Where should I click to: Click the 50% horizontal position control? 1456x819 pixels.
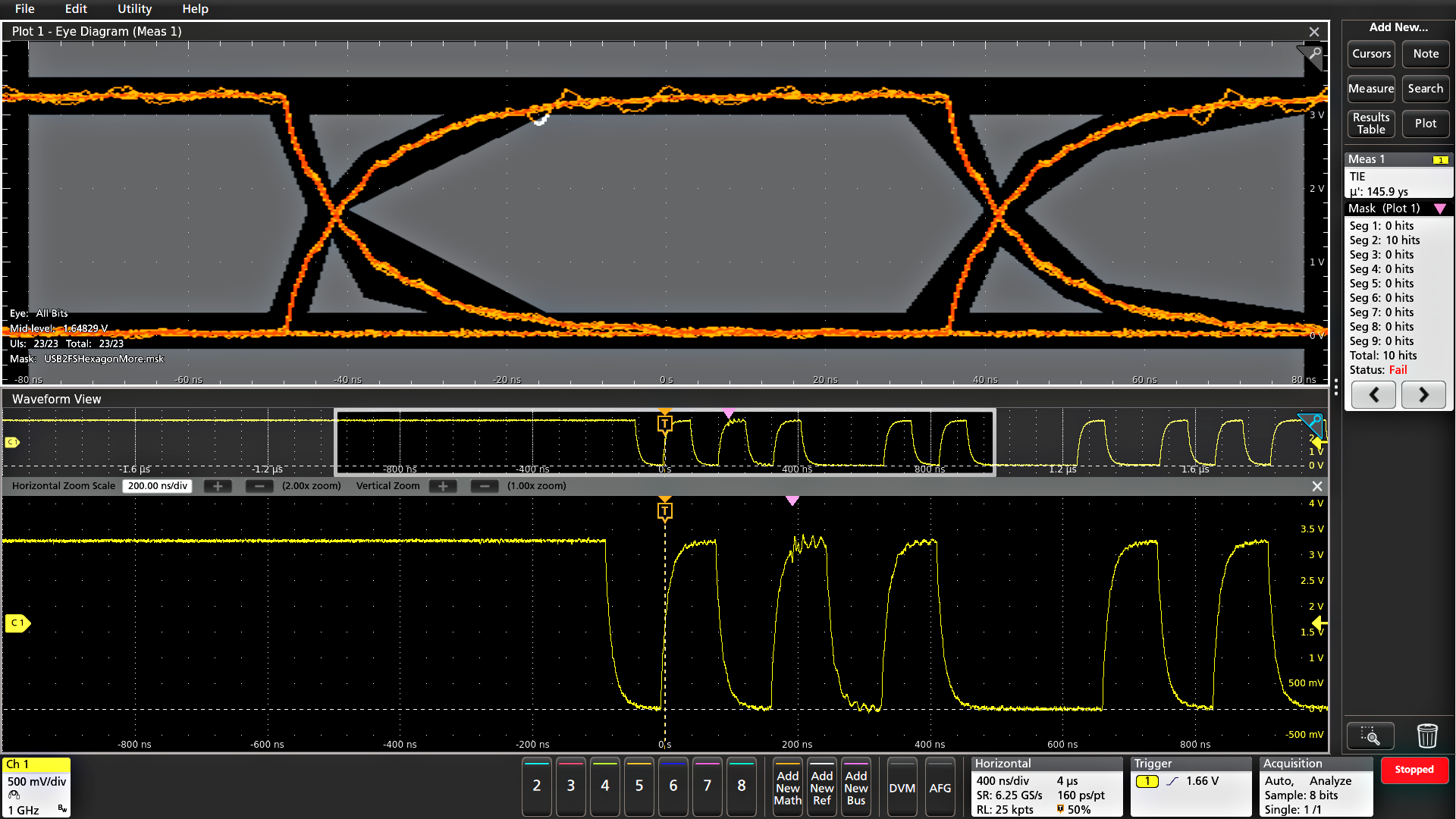click(x=1074, y=809)
